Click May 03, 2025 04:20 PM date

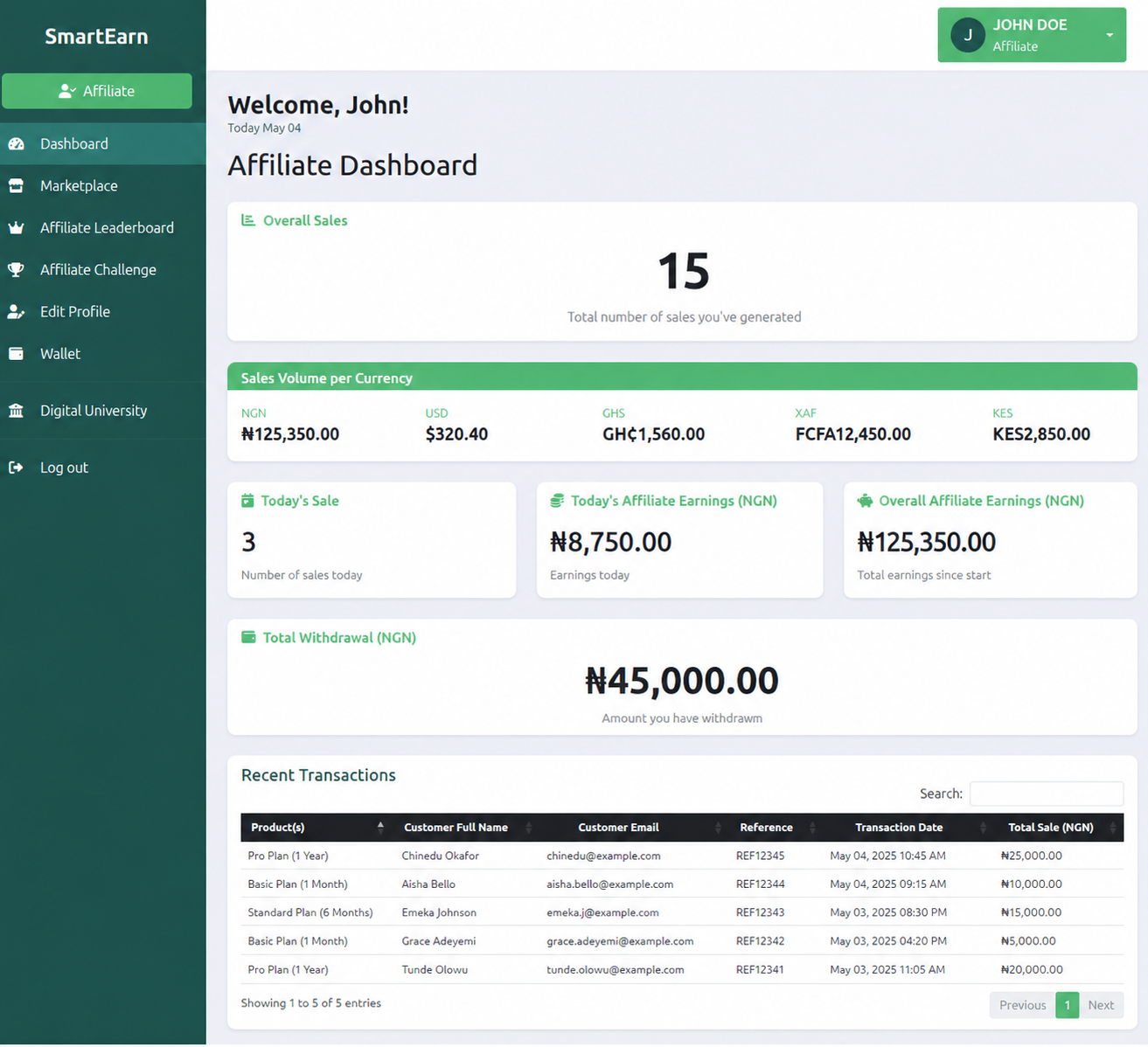888,941
